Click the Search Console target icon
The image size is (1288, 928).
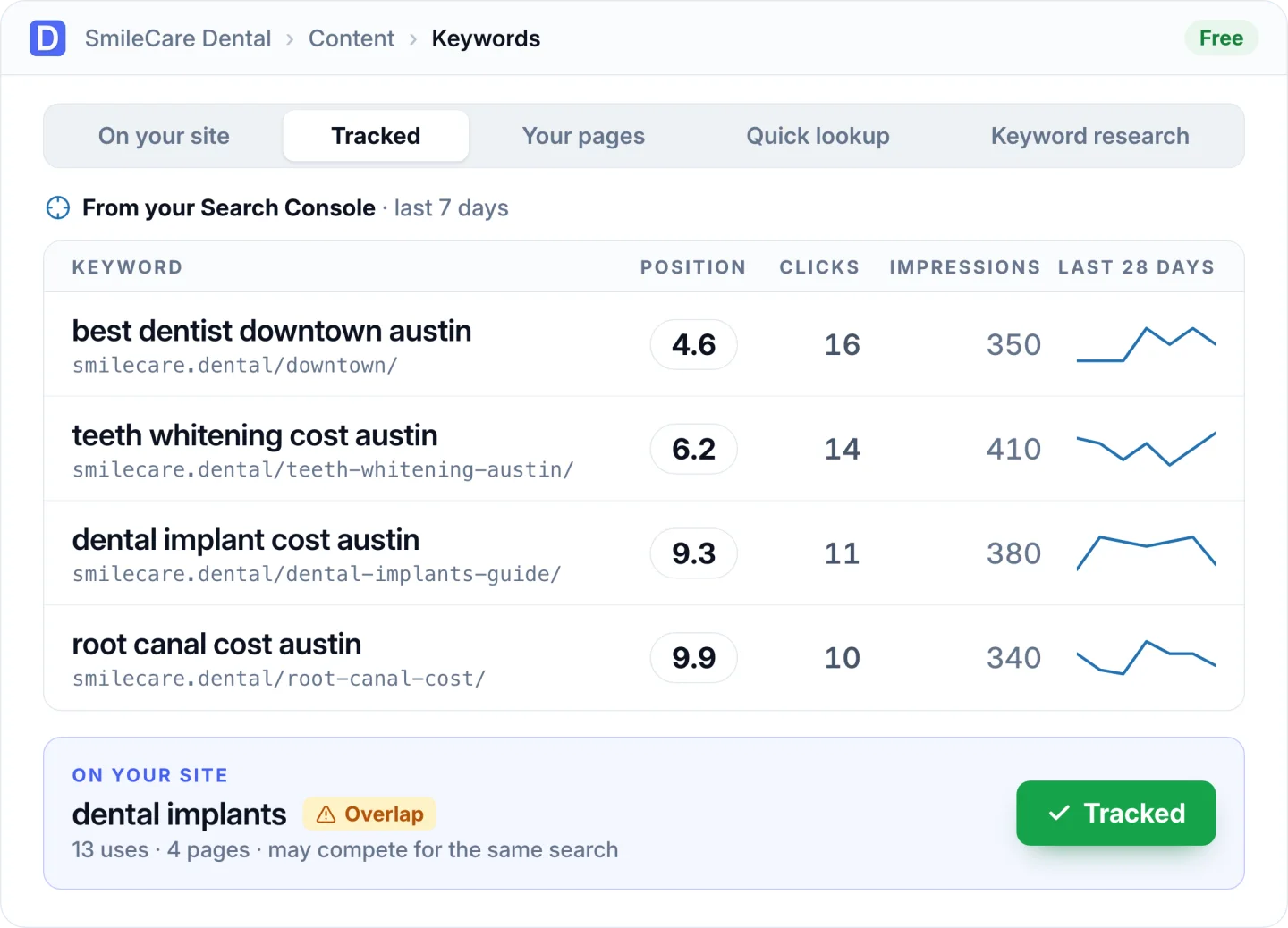[x=58, y=207]
